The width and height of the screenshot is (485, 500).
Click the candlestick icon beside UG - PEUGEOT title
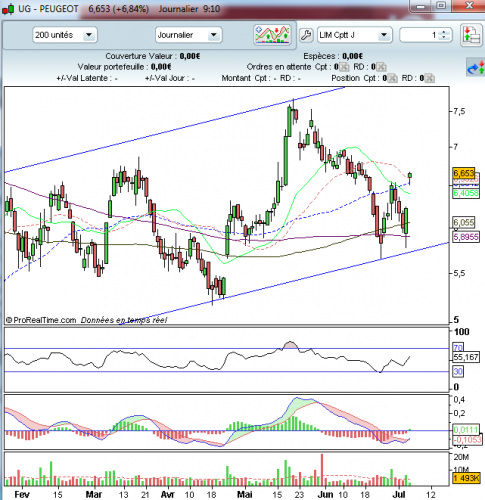click(x=8, y=9)
